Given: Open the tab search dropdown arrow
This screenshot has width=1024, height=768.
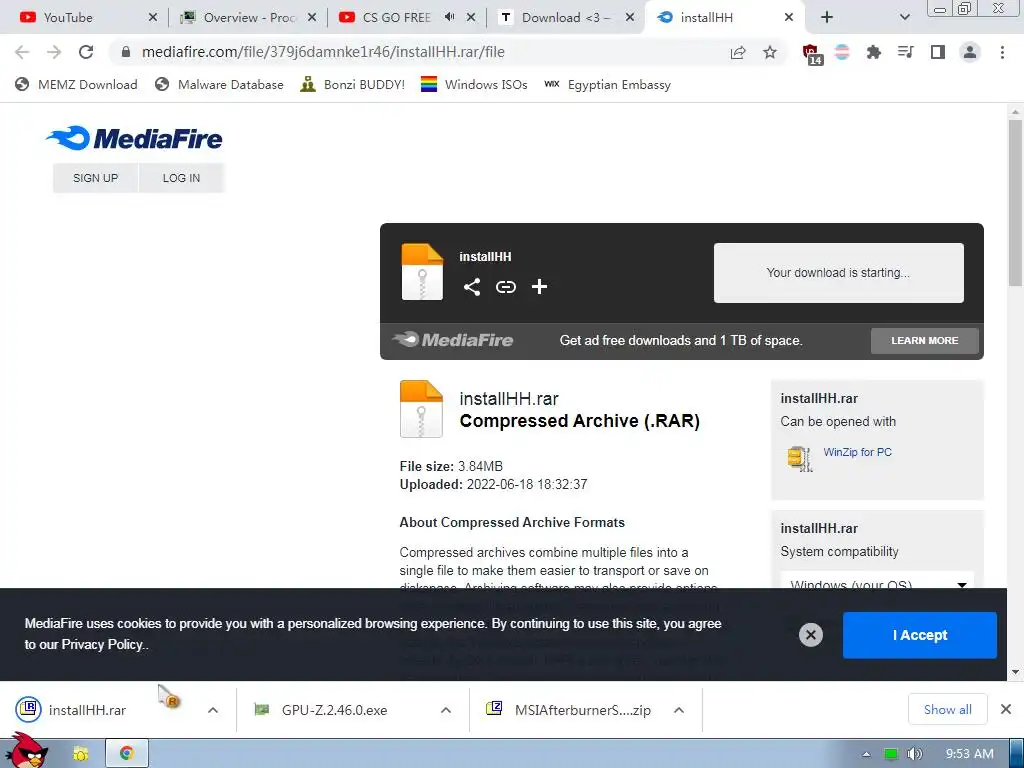Looking at the screenshot, I should [904, 17].
